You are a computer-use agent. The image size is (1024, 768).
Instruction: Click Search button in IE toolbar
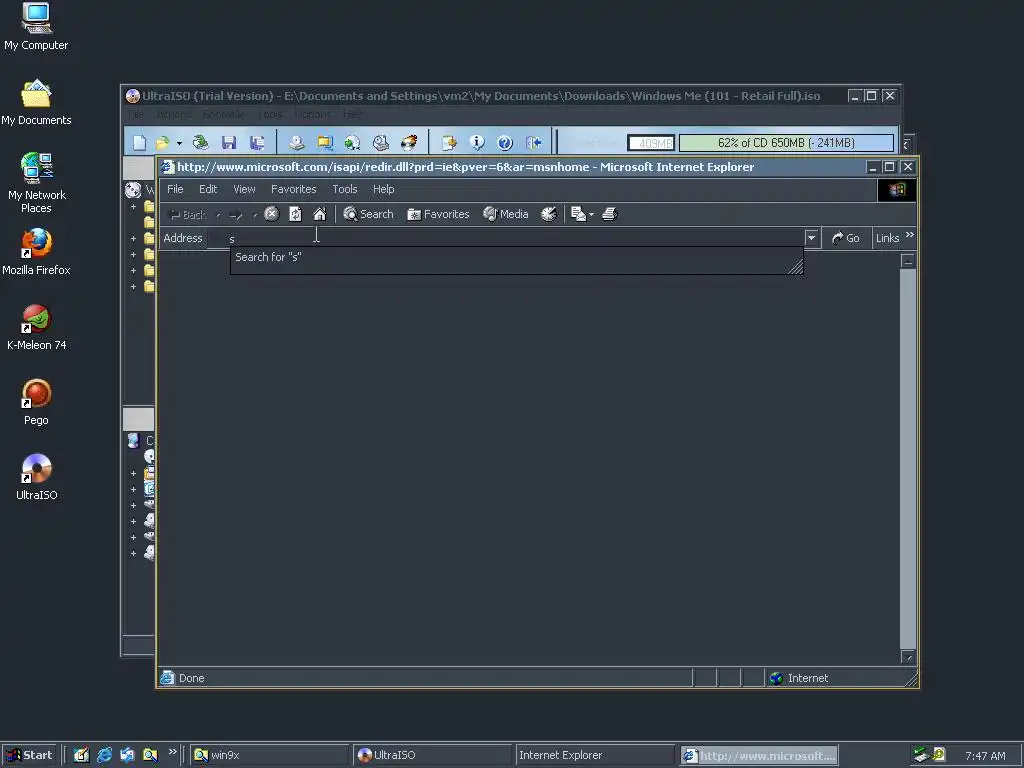pos(368,214)
